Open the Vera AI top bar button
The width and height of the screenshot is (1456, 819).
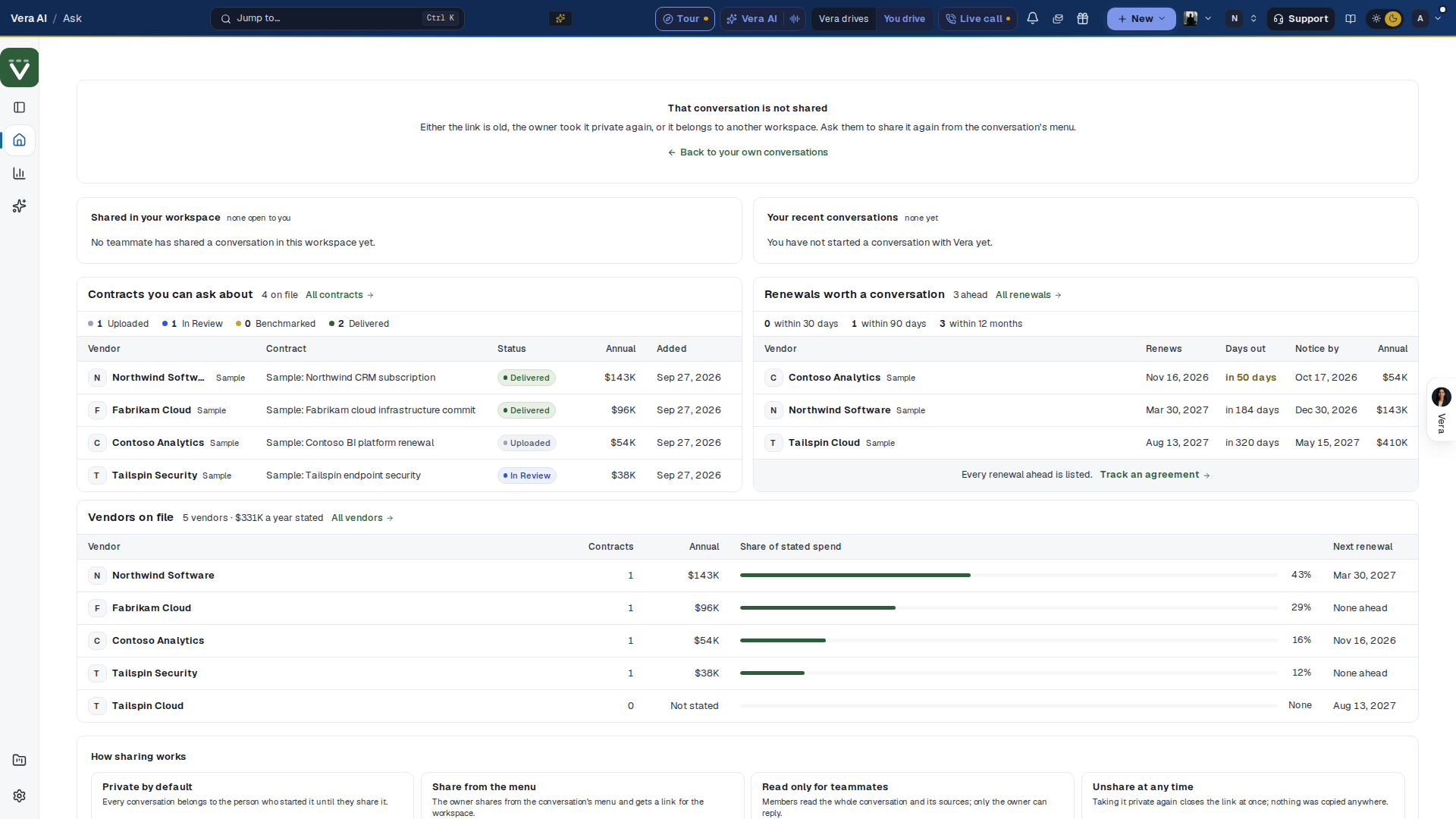click(752, 18)
